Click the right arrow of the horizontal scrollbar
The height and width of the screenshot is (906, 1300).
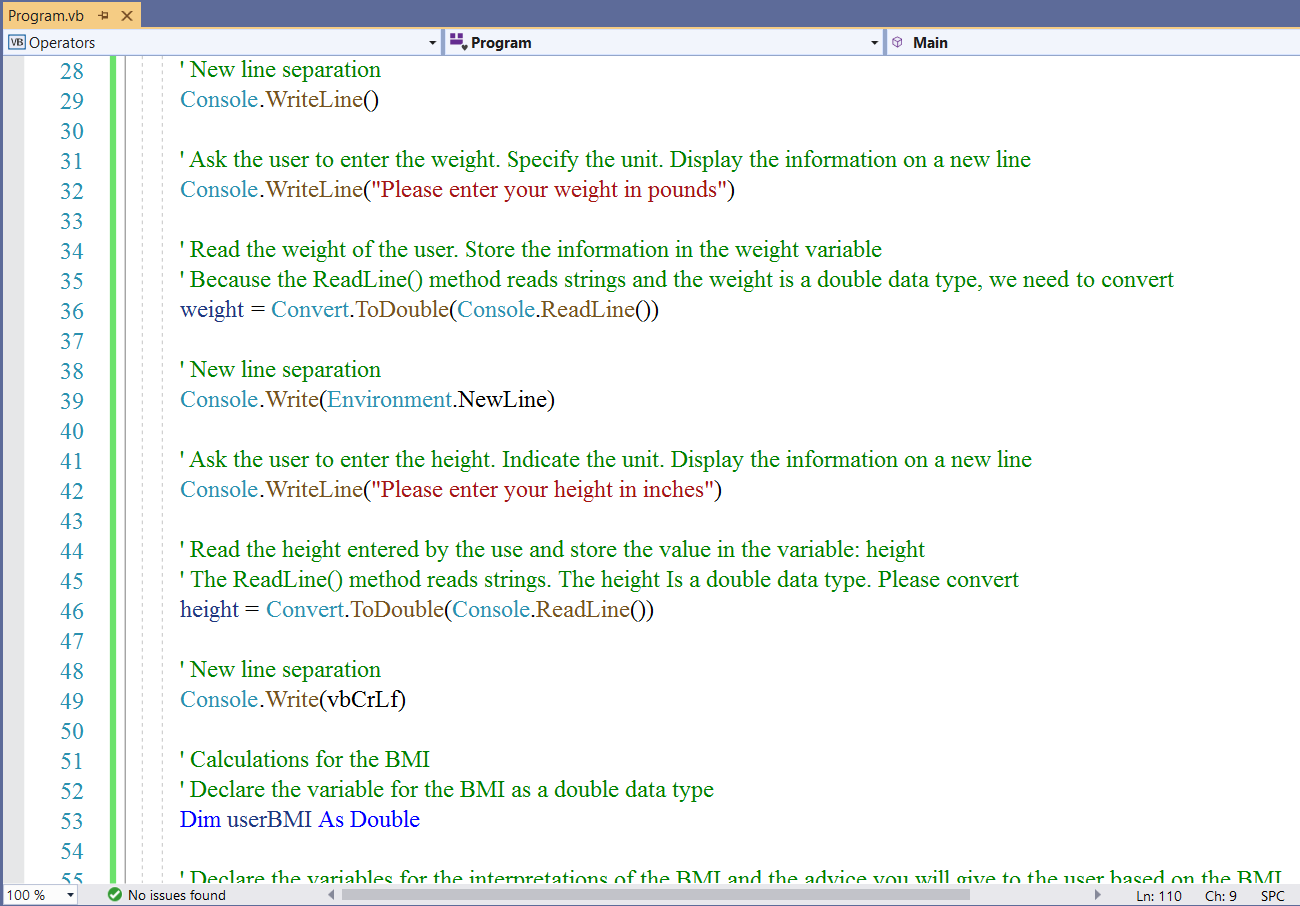tap(1099, 895)
